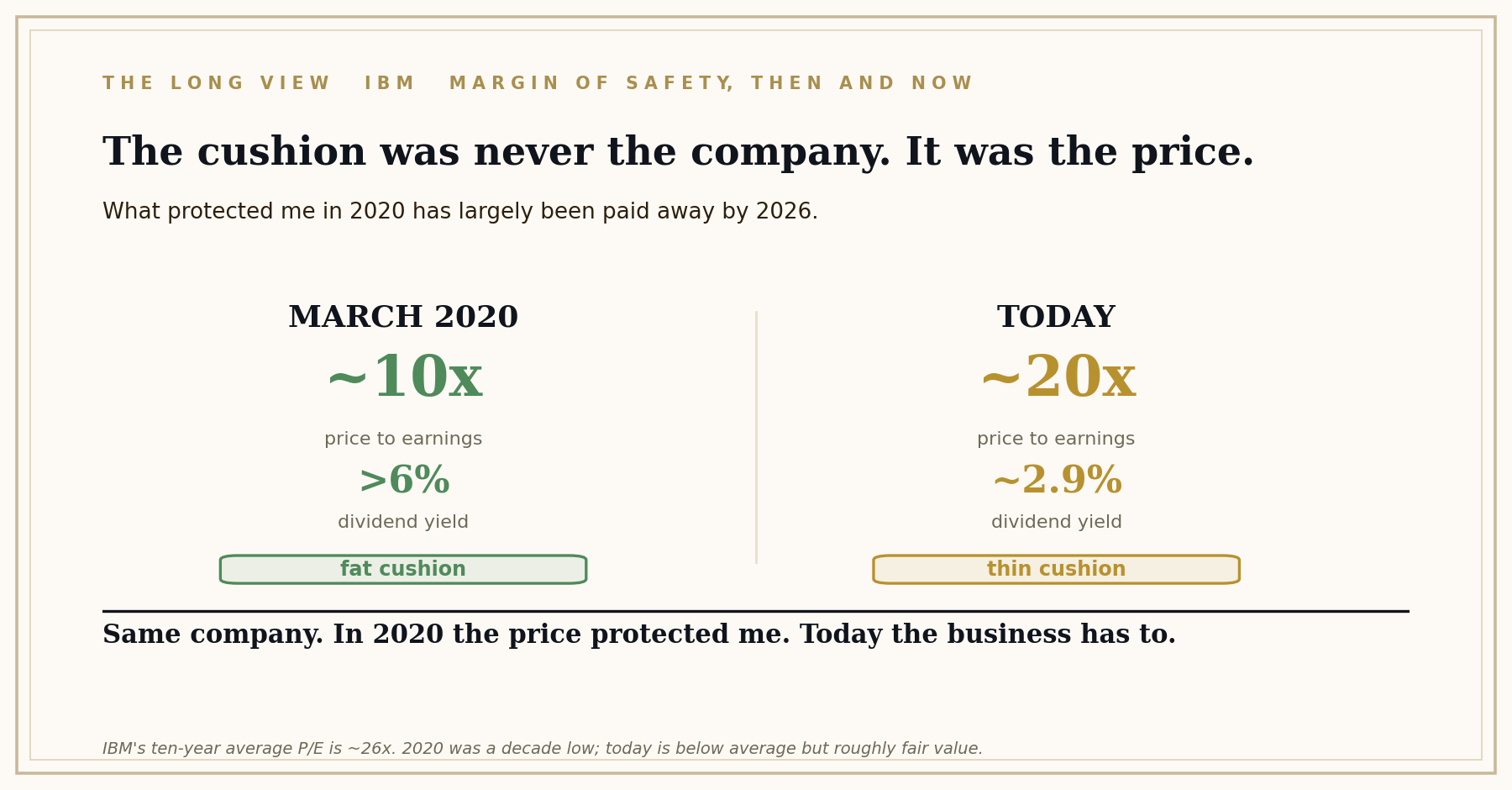Click the 'fat cushion' green badge
Viewport: 1512px width, 790px height.
point(403,570)
